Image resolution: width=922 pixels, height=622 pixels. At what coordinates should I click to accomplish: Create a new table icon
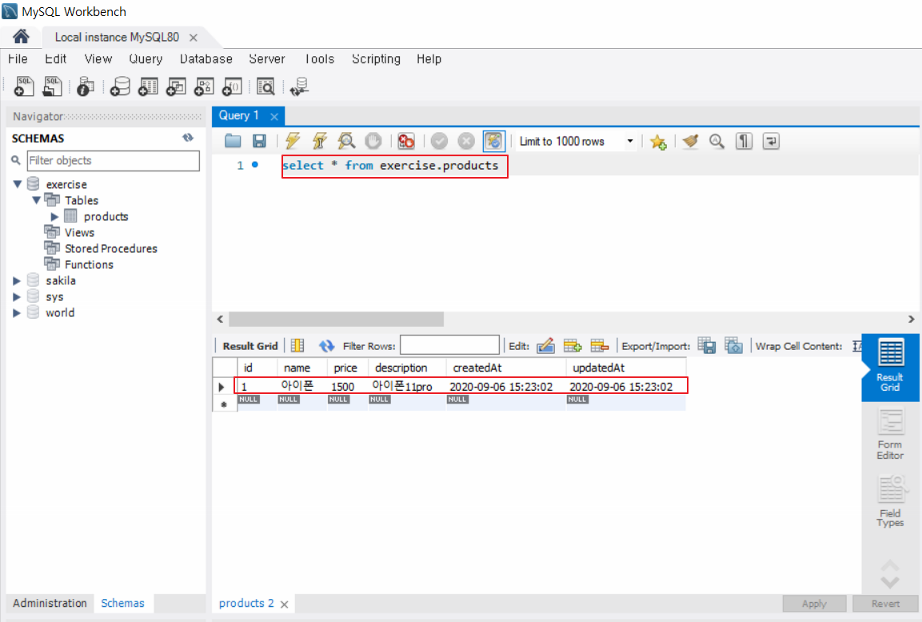(x=148, y=86)
